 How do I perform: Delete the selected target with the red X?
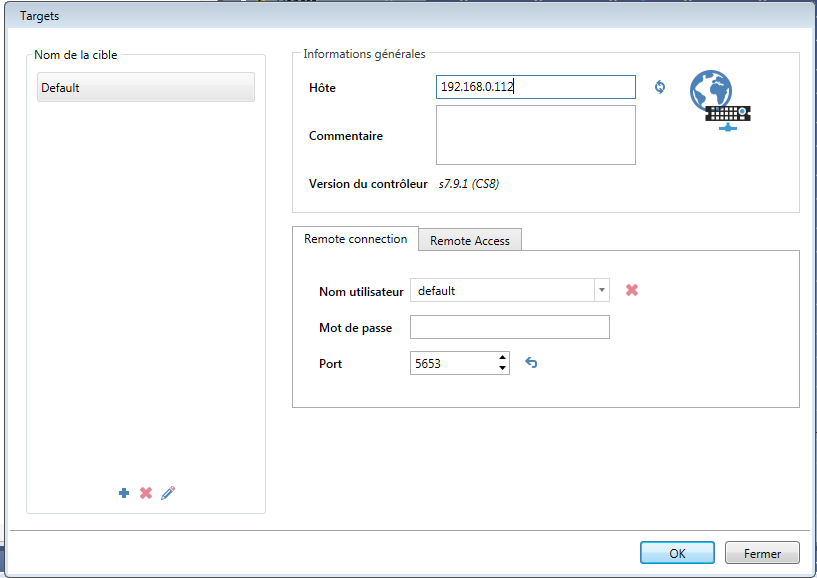[x=146, y=493]
